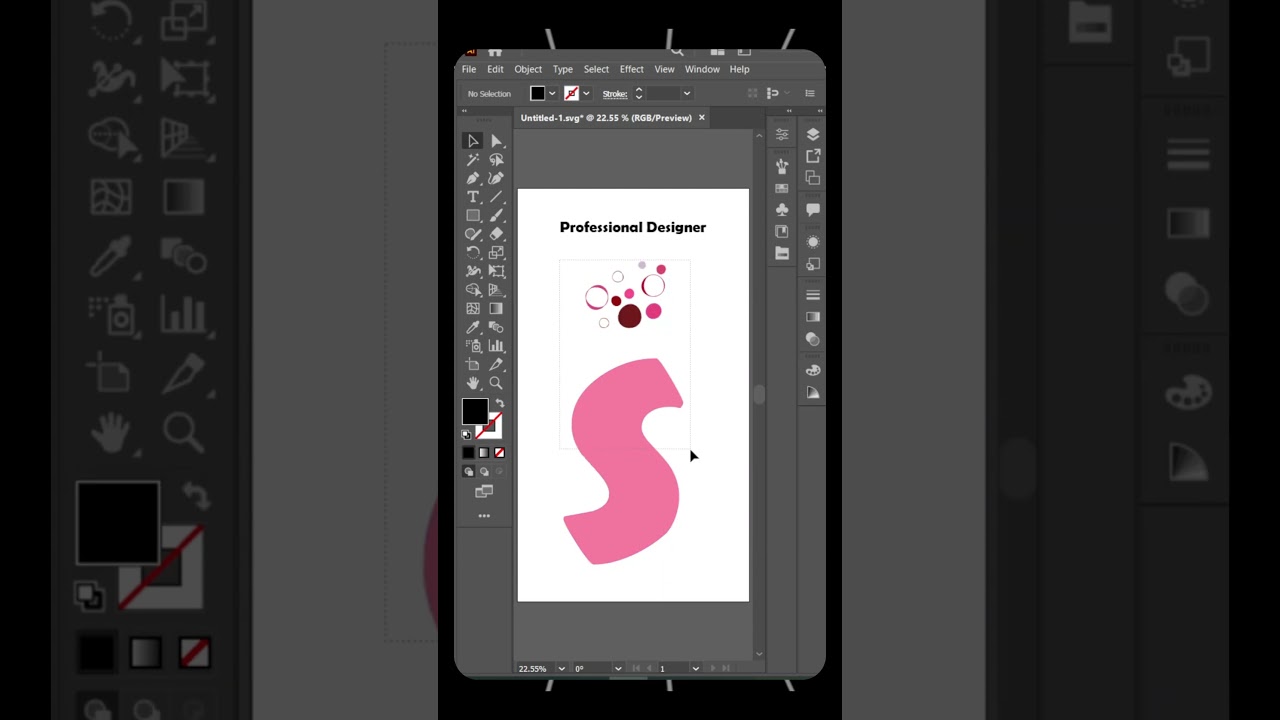This screenshot has height=720, width=1280.
Task: Select the Perspective Grid tool
Action: 496,290
